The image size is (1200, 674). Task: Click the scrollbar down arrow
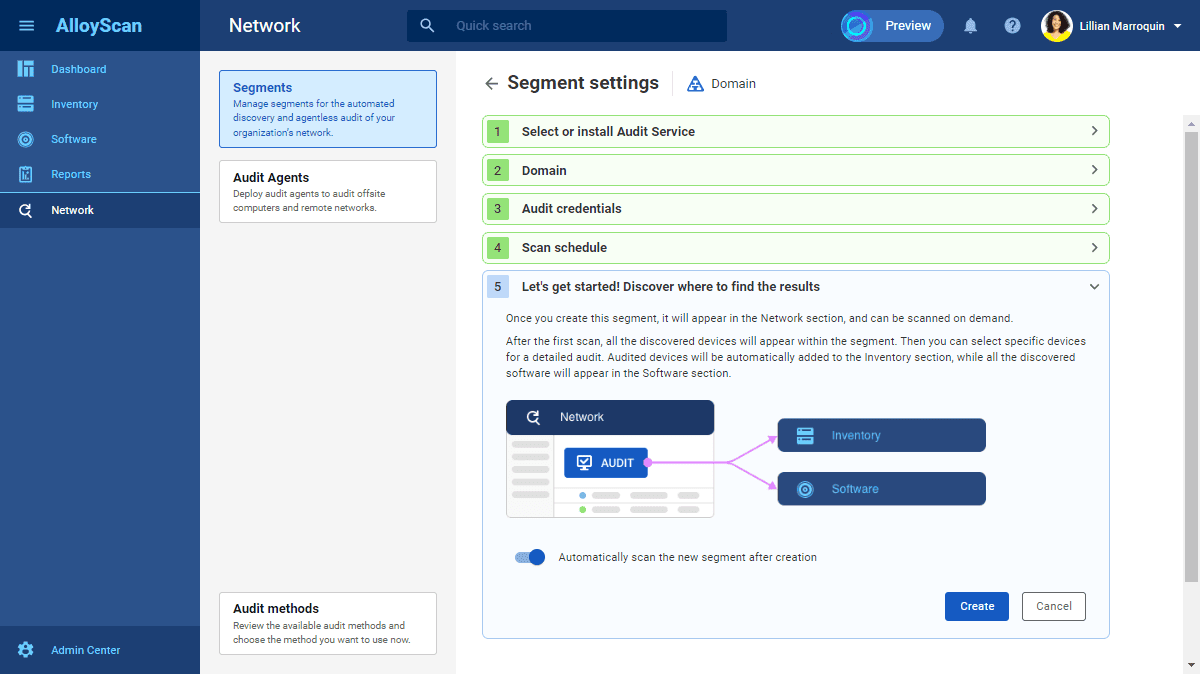(x=1191, y=665)
